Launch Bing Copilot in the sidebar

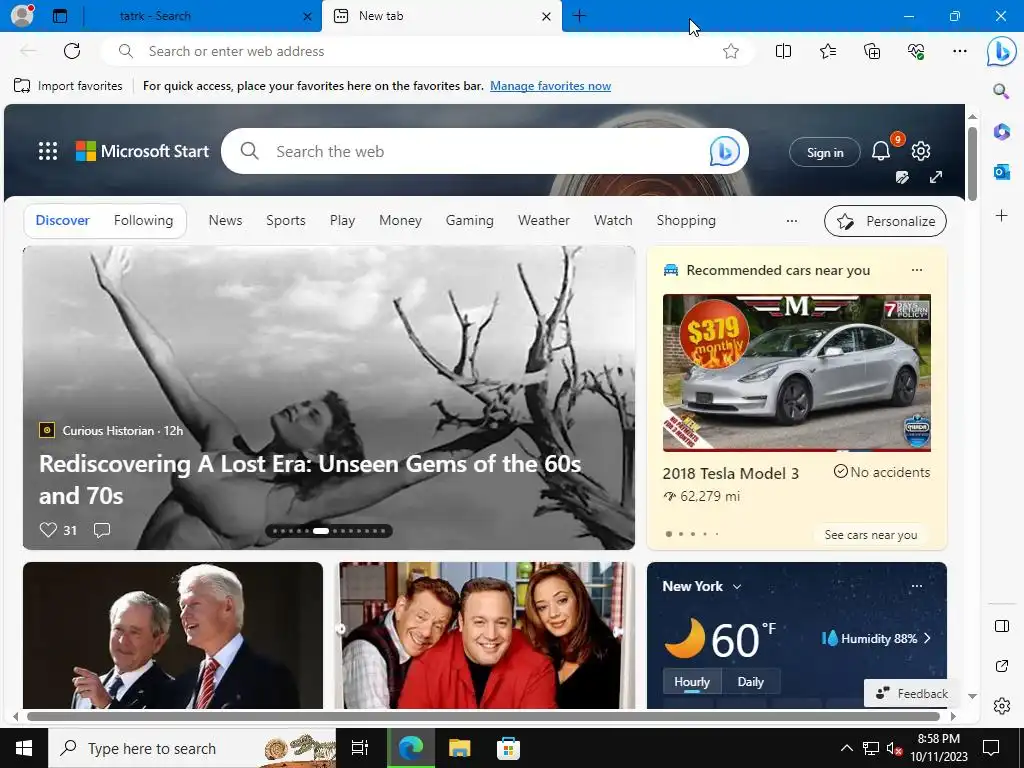click(1001, 52)
